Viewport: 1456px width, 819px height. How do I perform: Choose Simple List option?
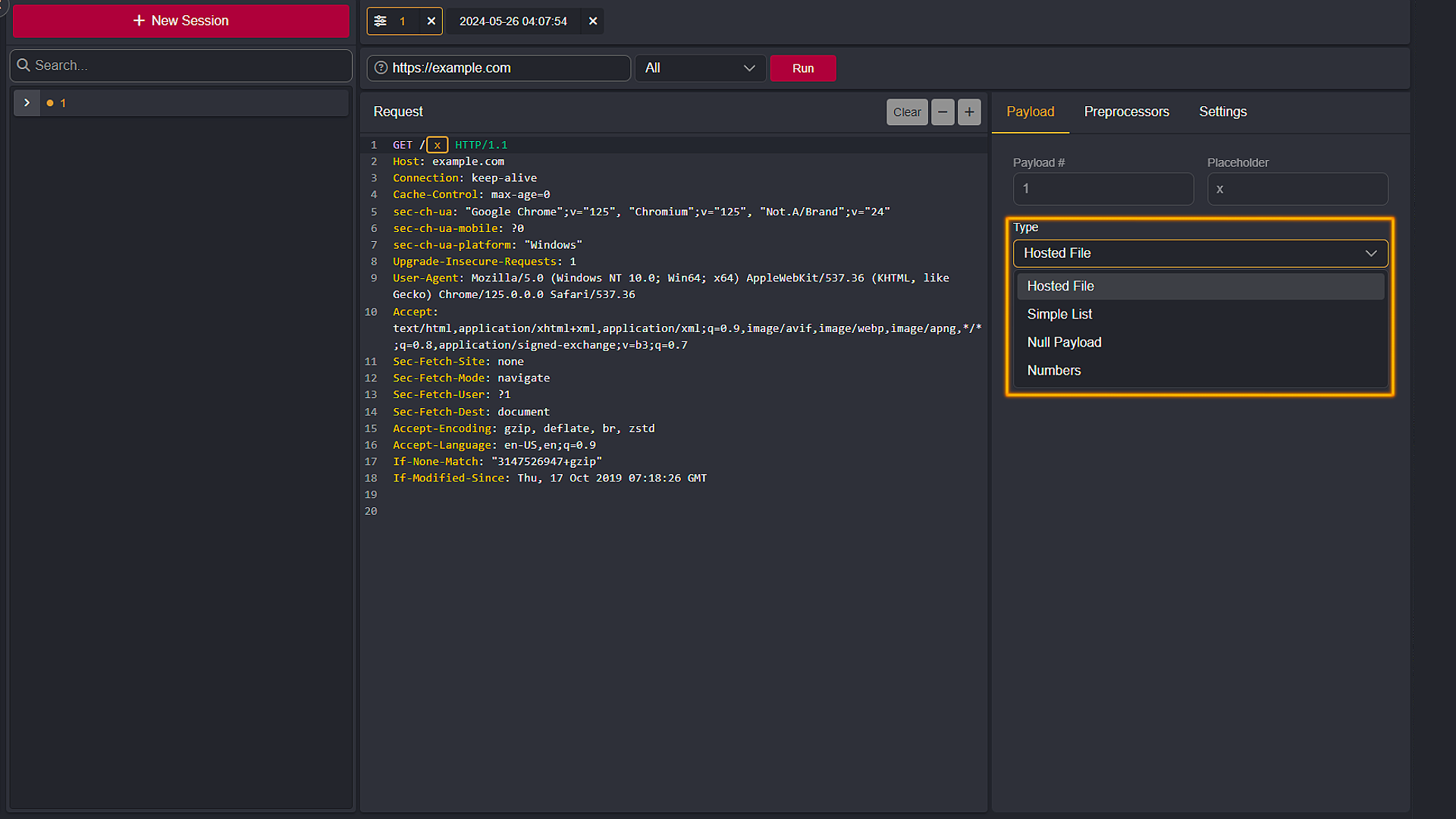click(x=1200, y=314)
